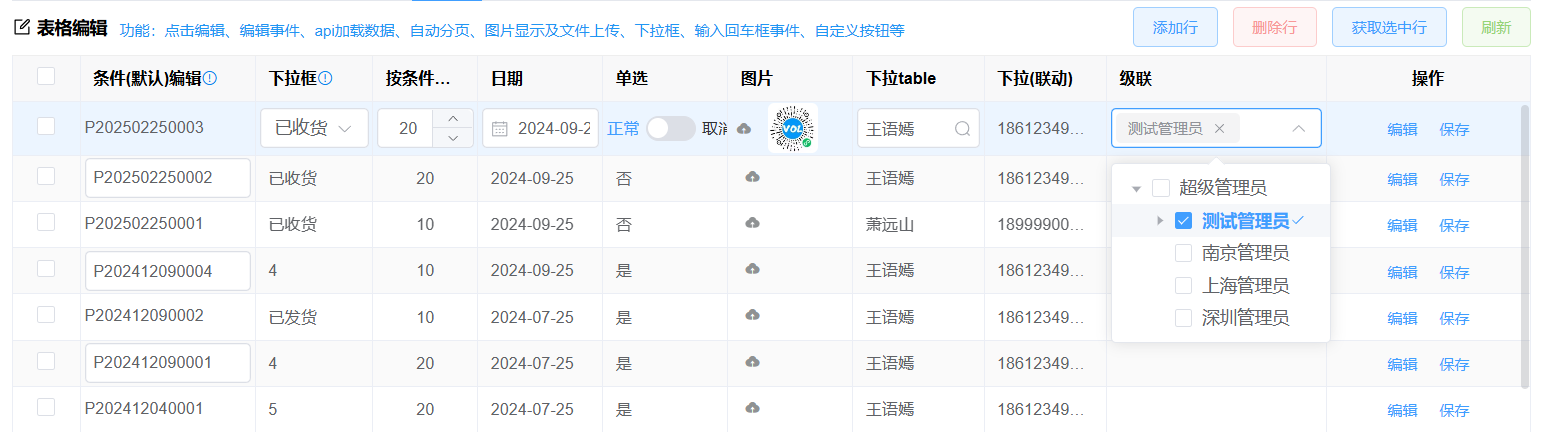Click the 添加行 button
Image resolution: width=1541 pixels, height=432 pixels.
click(x=1175, y=27)
